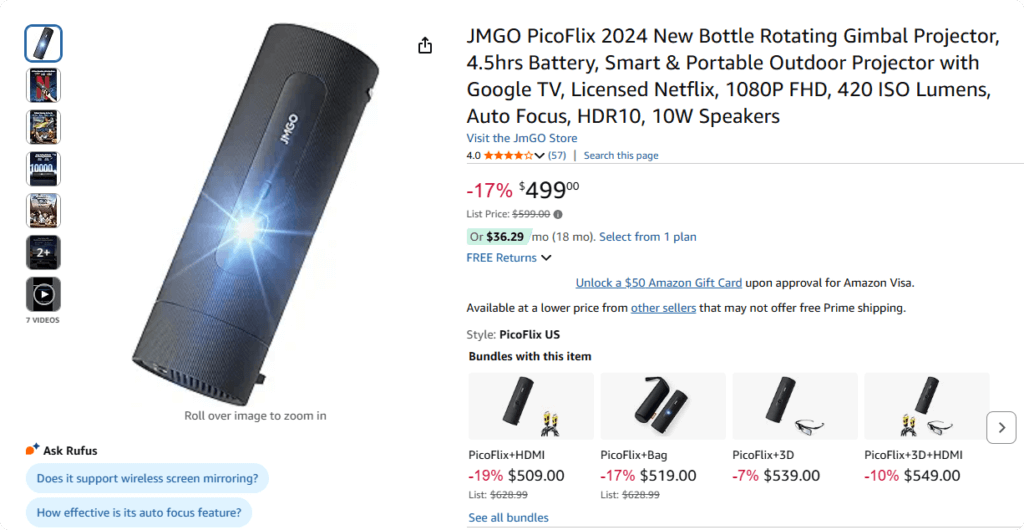Click the List Price info icon
Viewport: 1024px width, 530px height.
pyautogui.click(x=558, y=214)
